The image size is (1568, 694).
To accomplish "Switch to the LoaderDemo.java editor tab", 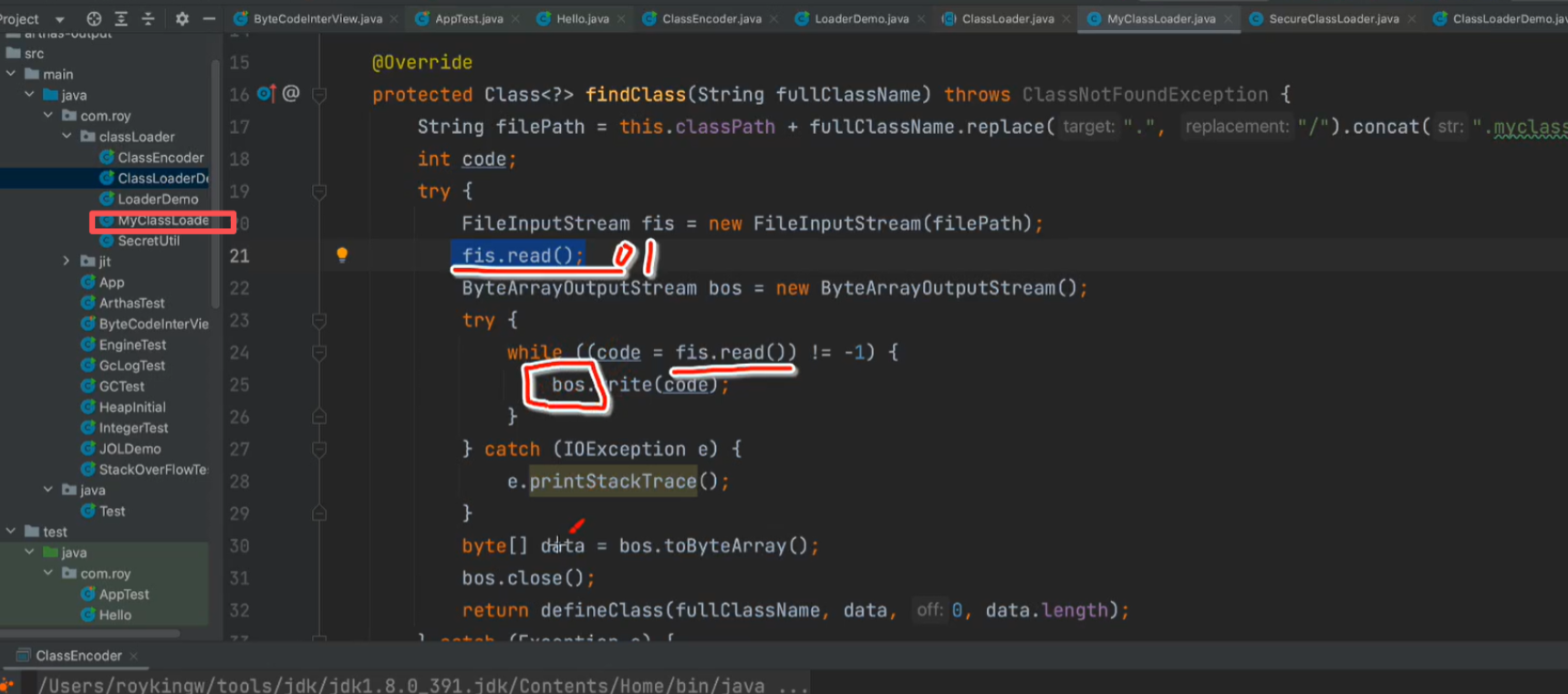I will pyautogui.click(x=860, y=18).
